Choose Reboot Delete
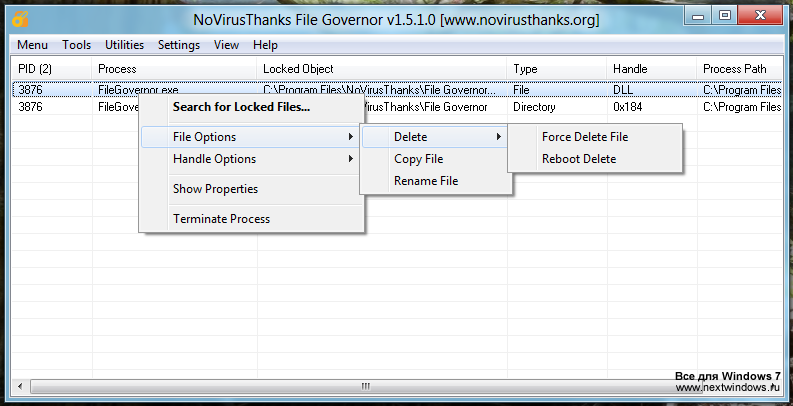This screenshot has height=406, width=793. tap(595, 159)
